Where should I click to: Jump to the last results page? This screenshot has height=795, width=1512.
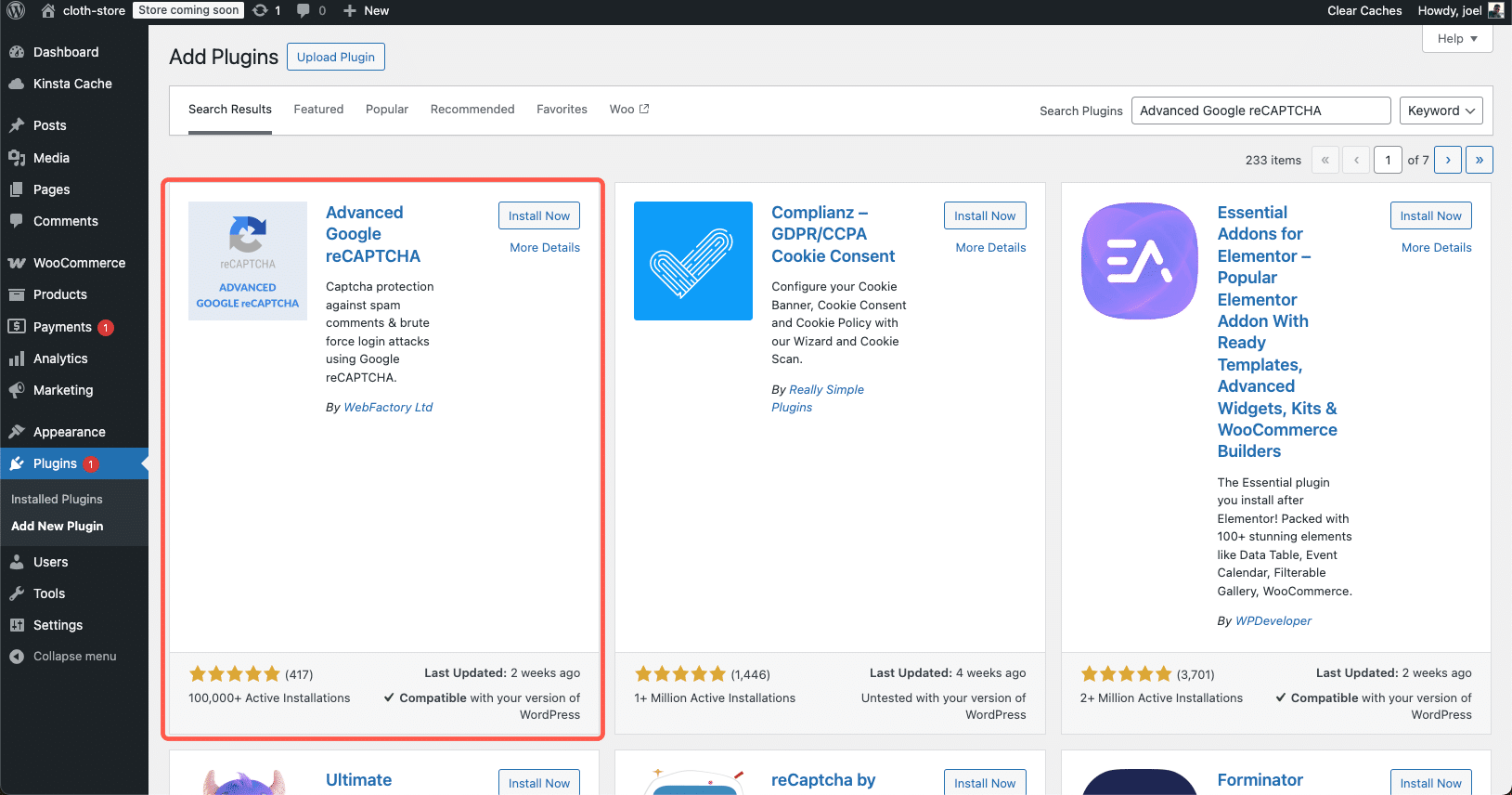(1479, 160)
